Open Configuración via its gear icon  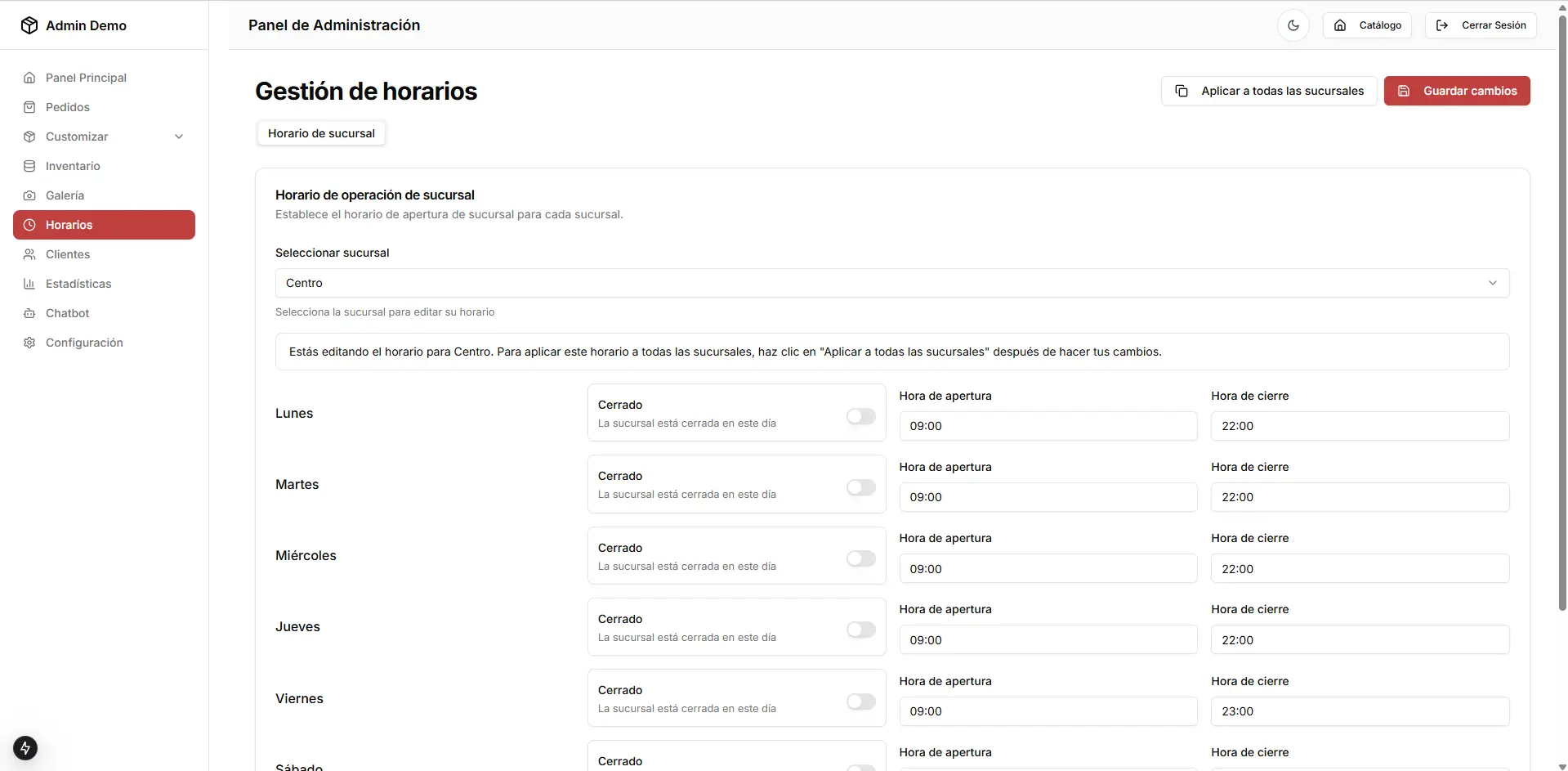29,343
